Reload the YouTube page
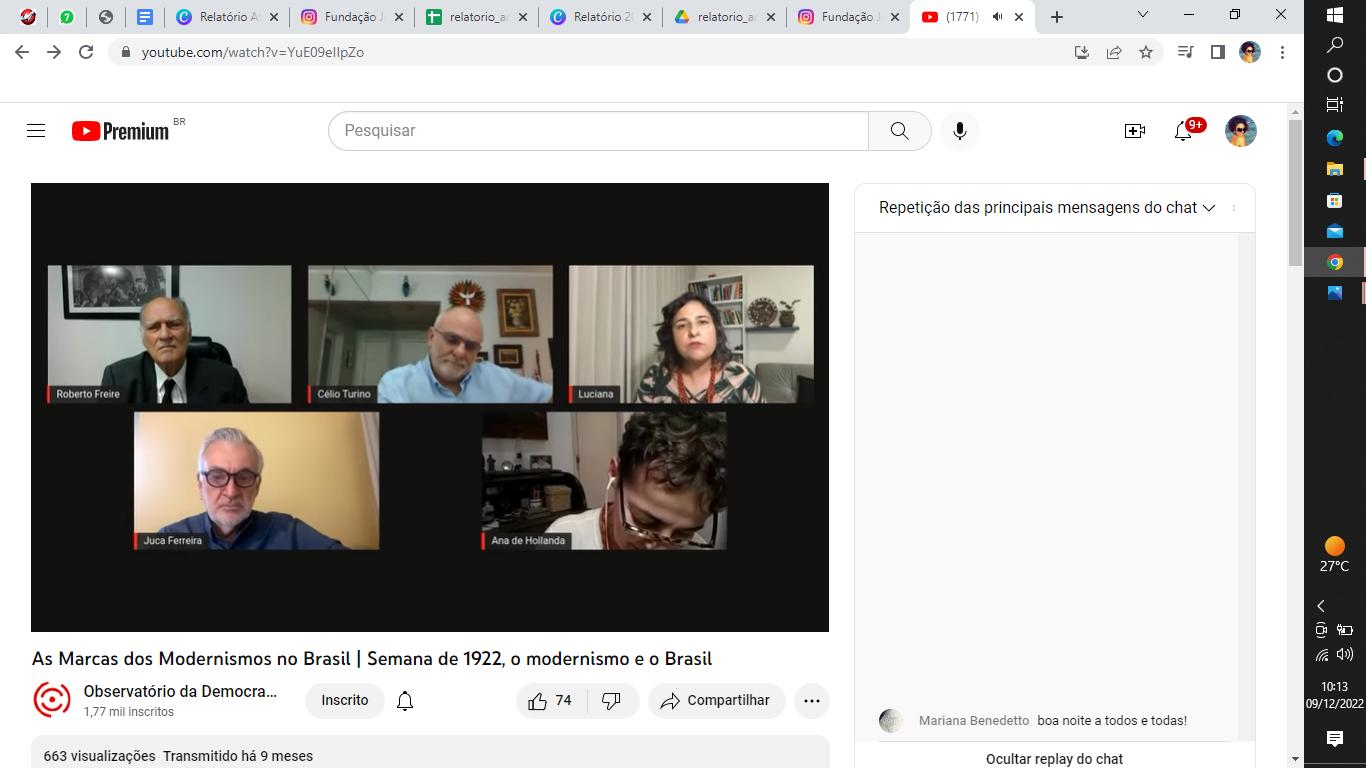1366x768 pixels. click(x=86, y=52)
